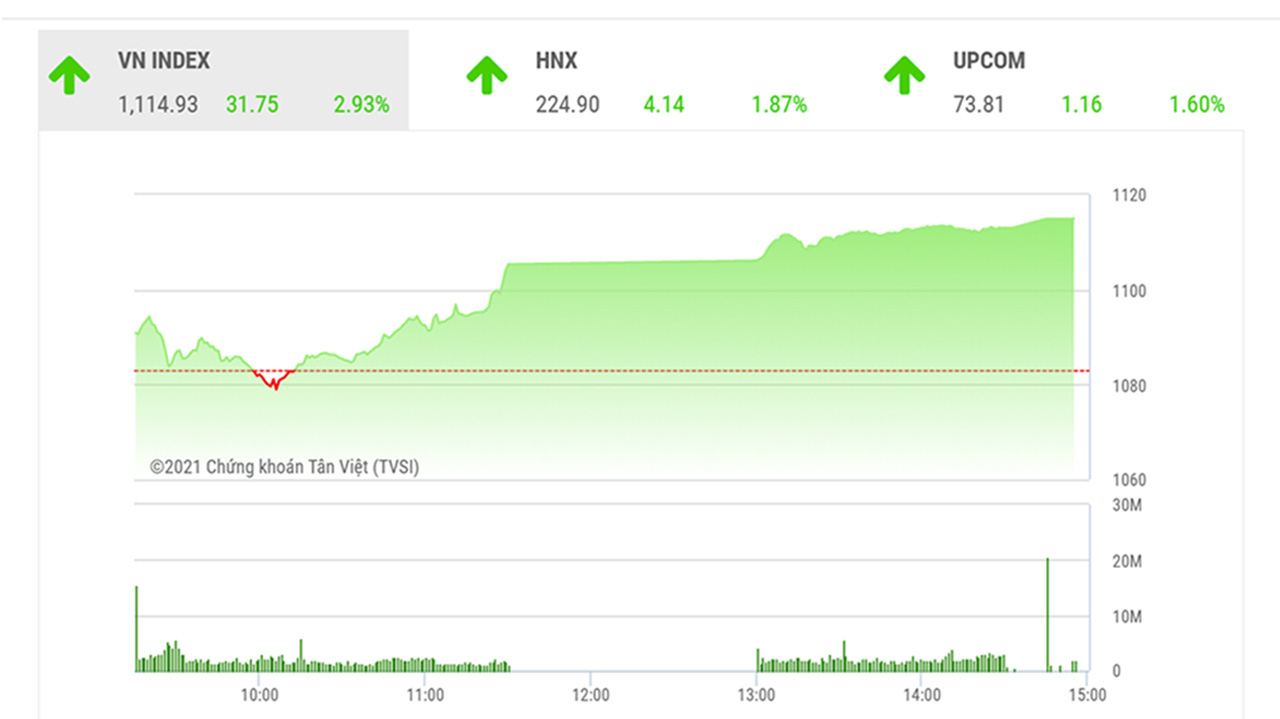Click the 13:00 time axis marker
The height and width of the screenshot is (719, 1280).
(x=756, y=694)
